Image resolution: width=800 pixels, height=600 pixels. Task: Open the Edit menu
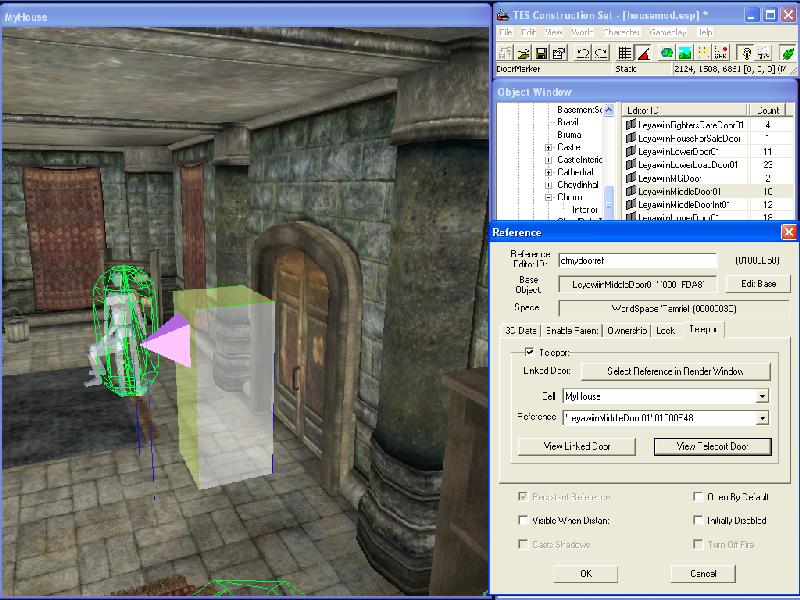click(529, 32)
